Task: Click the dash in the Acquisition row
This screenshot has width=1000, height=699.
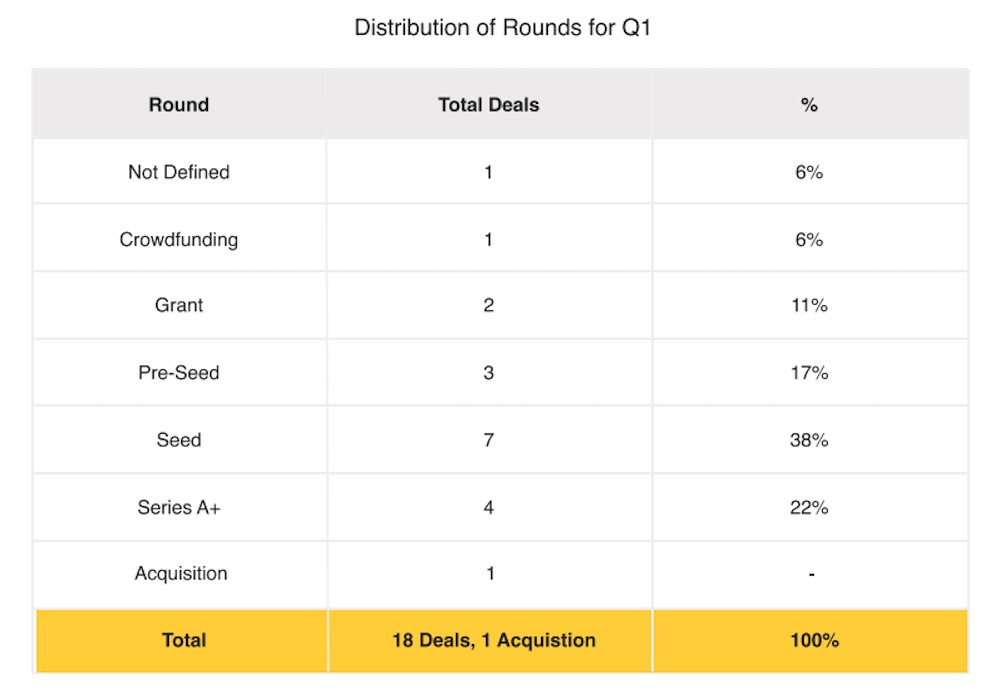Action: (x=811, y=574)
